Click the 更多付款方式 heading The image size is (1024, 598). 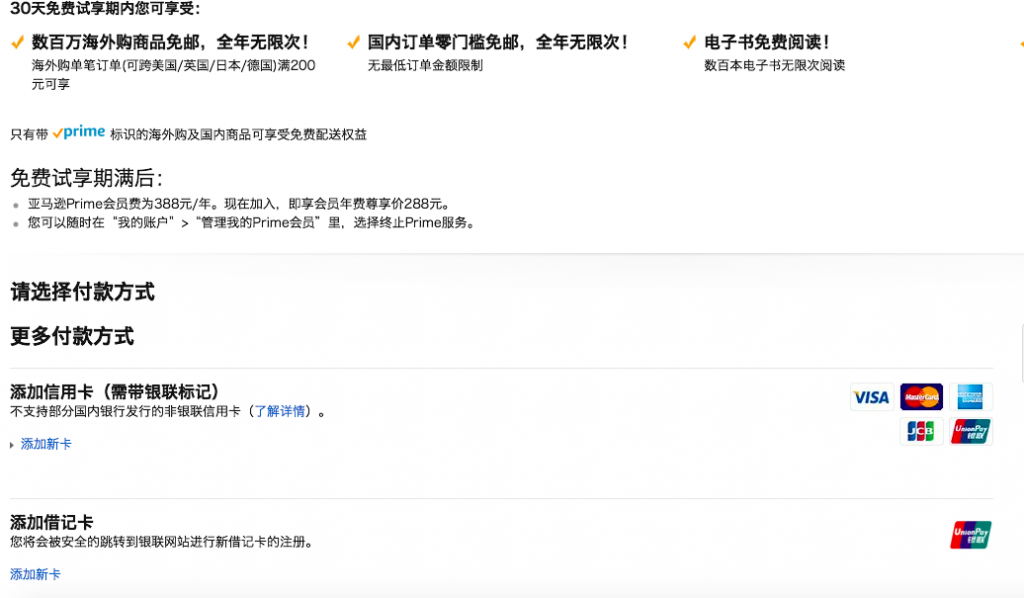click(72, 336)
